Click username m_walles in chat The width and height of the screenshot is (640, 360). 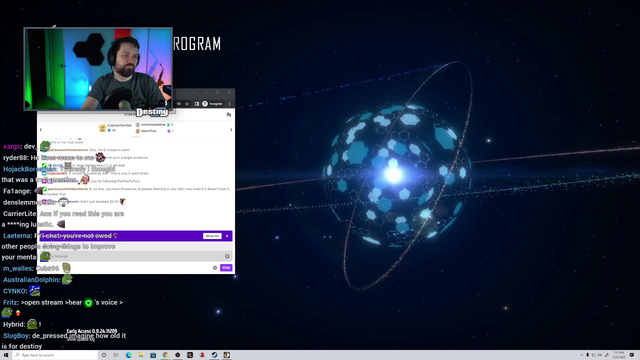coord(18,268)
